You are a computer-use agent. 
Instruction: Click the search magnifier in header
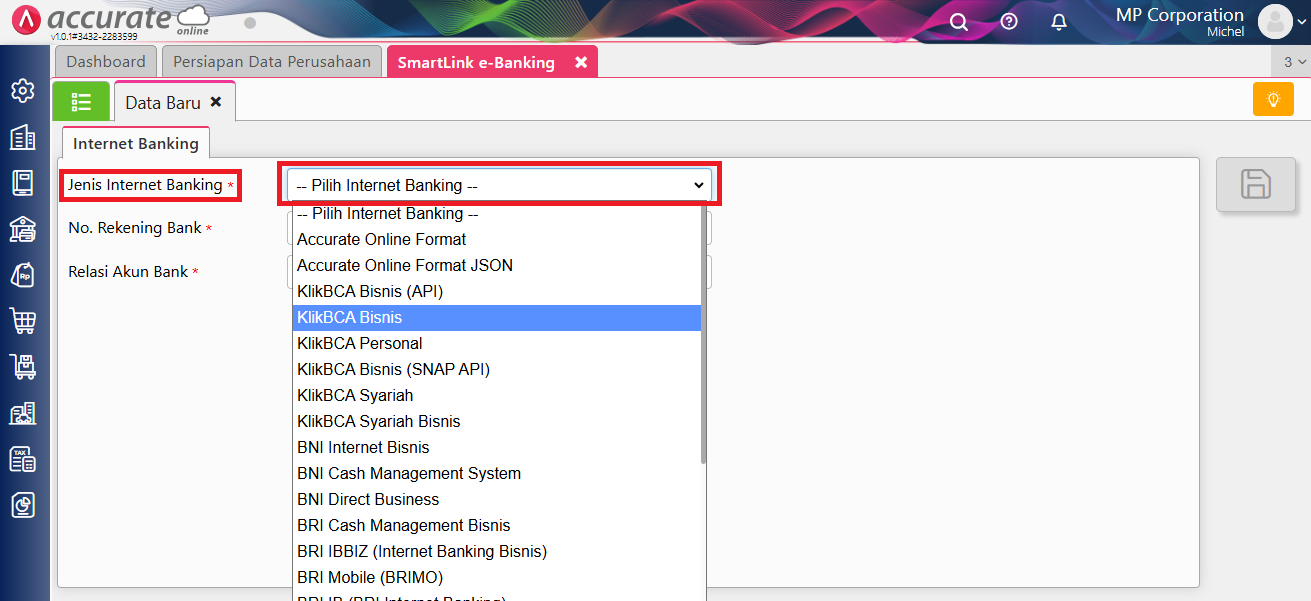[958, 22]
